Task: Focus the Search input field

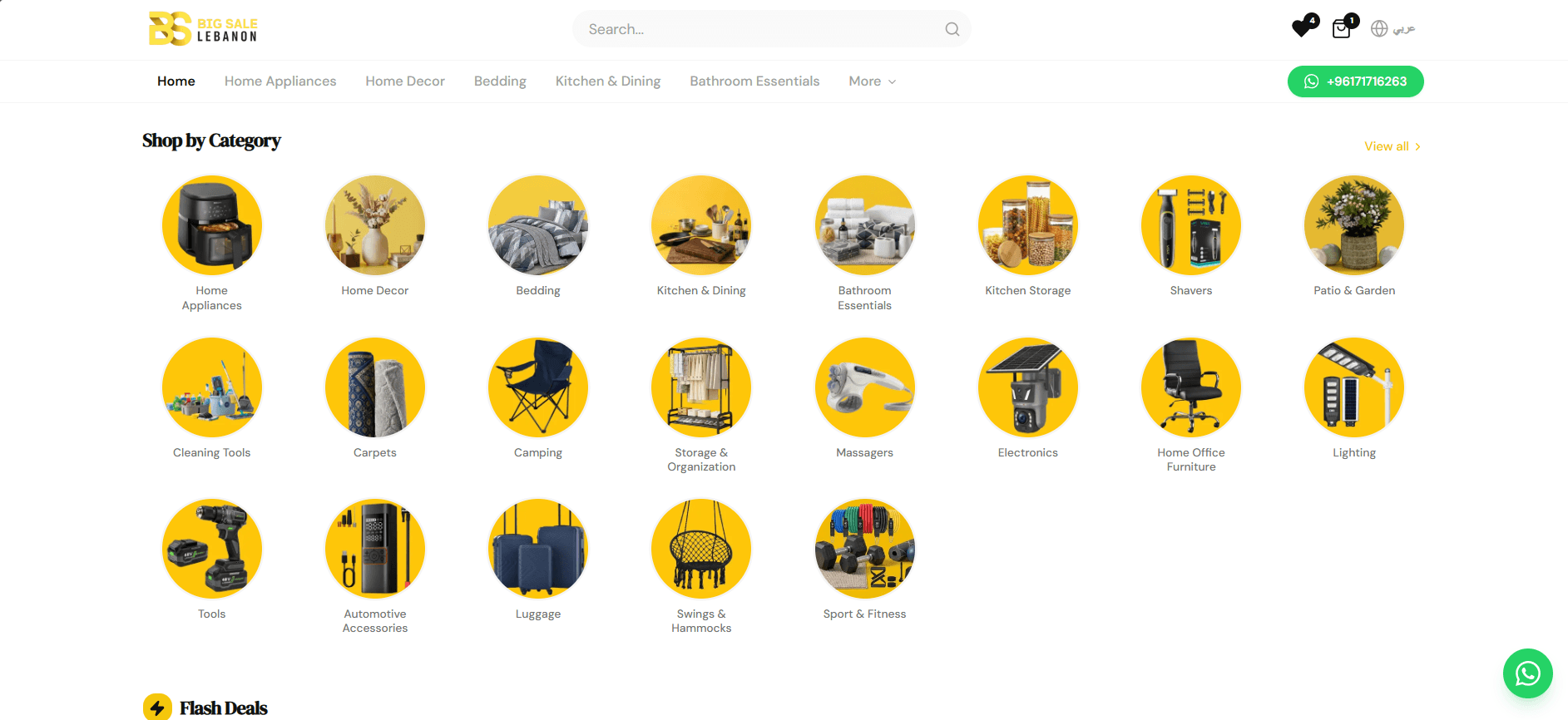Action: click(771, 29)
